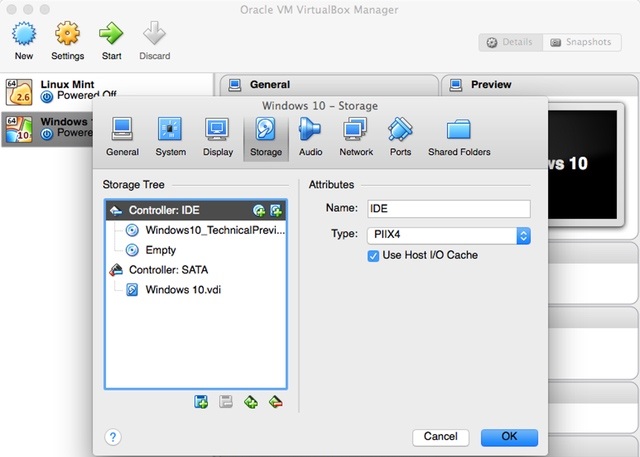Open the System settings tab
This screenshot has height=457, width=640.
(x=170, y=138)
